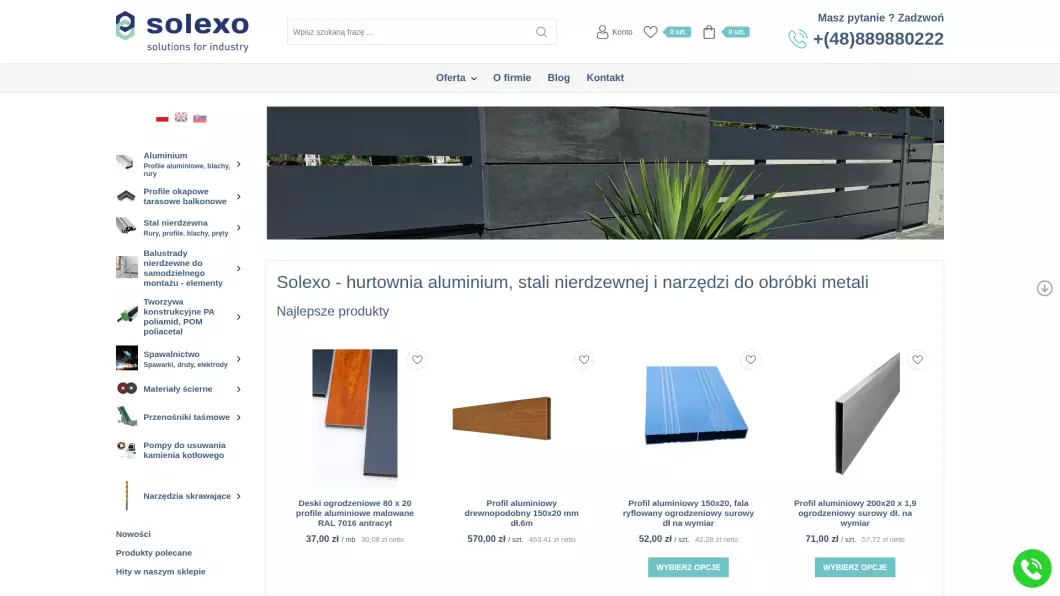The height and width of the screenshot is (596, 1060).
Task: Open the Blog menu item
Action: (x=558, y=78)
